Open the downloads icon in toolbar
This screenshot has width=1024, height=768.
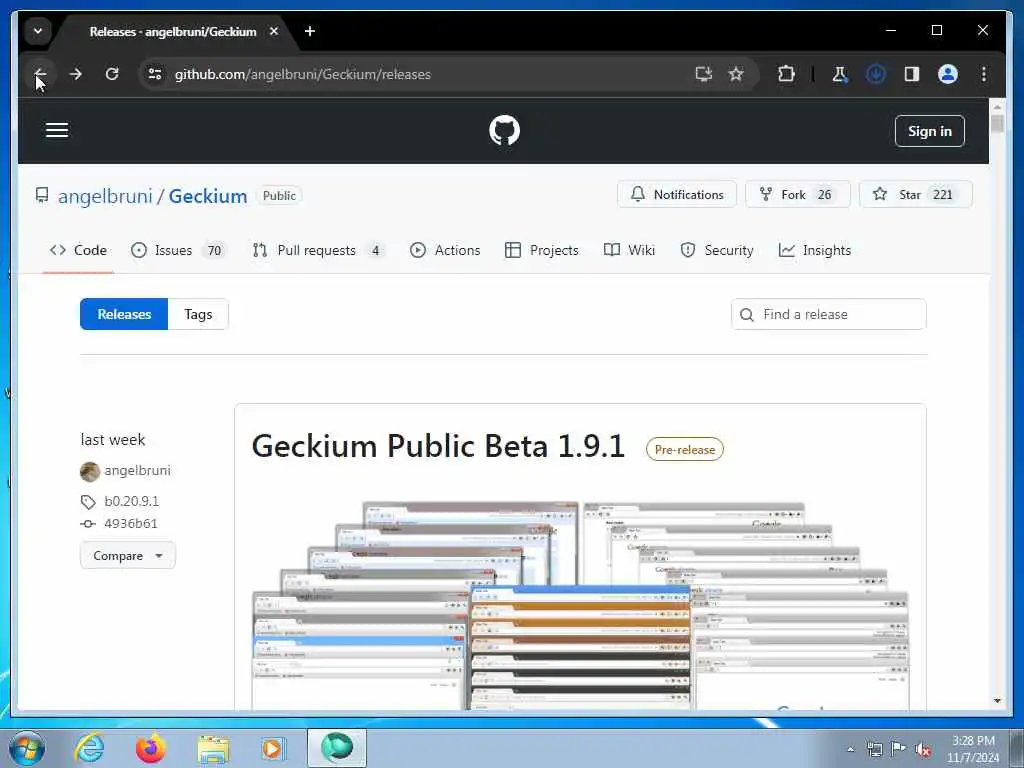coord(876,74)
